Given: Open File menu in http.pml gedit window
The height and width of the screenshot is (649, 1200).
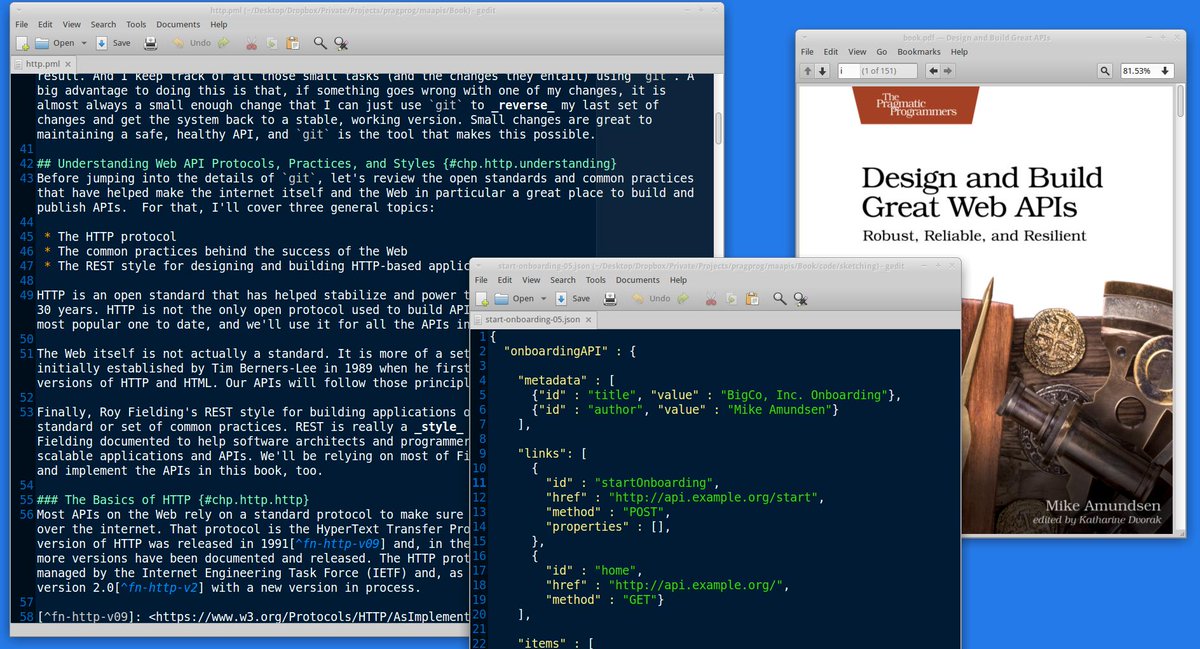Looking at the screenshot, I should [21, 24].
